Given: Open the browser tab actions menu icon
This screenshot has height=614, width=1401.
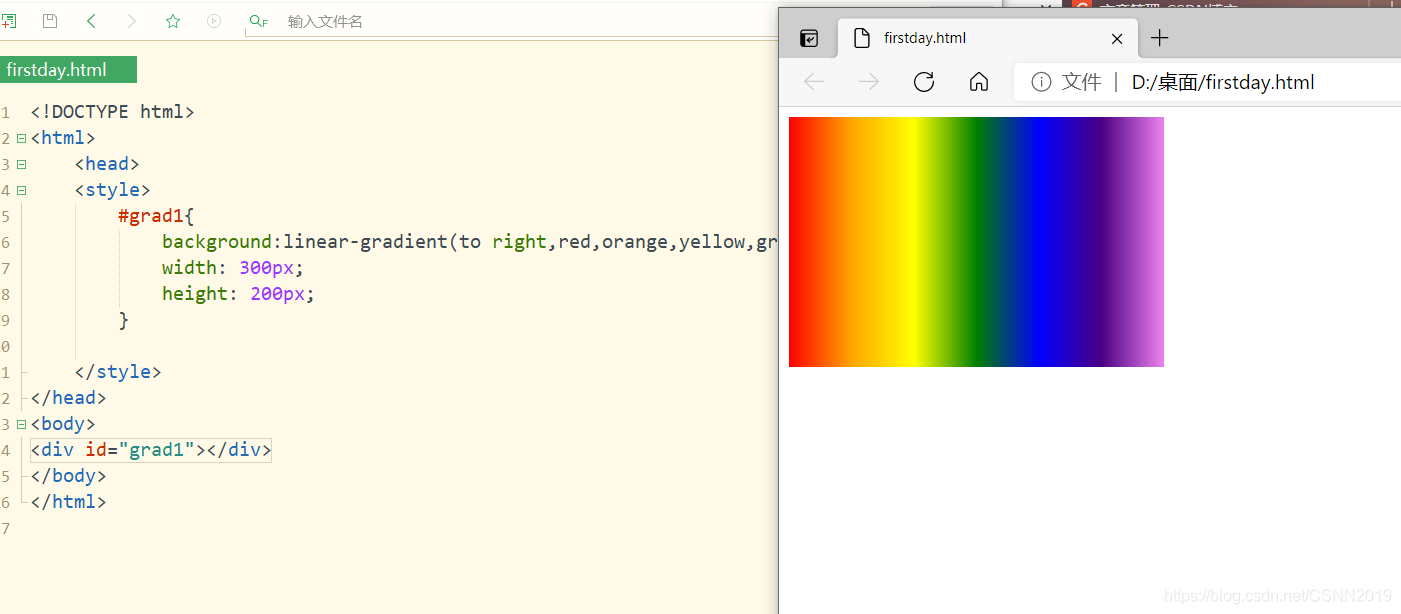Looking at the screenshot, I should pos(809,38).
